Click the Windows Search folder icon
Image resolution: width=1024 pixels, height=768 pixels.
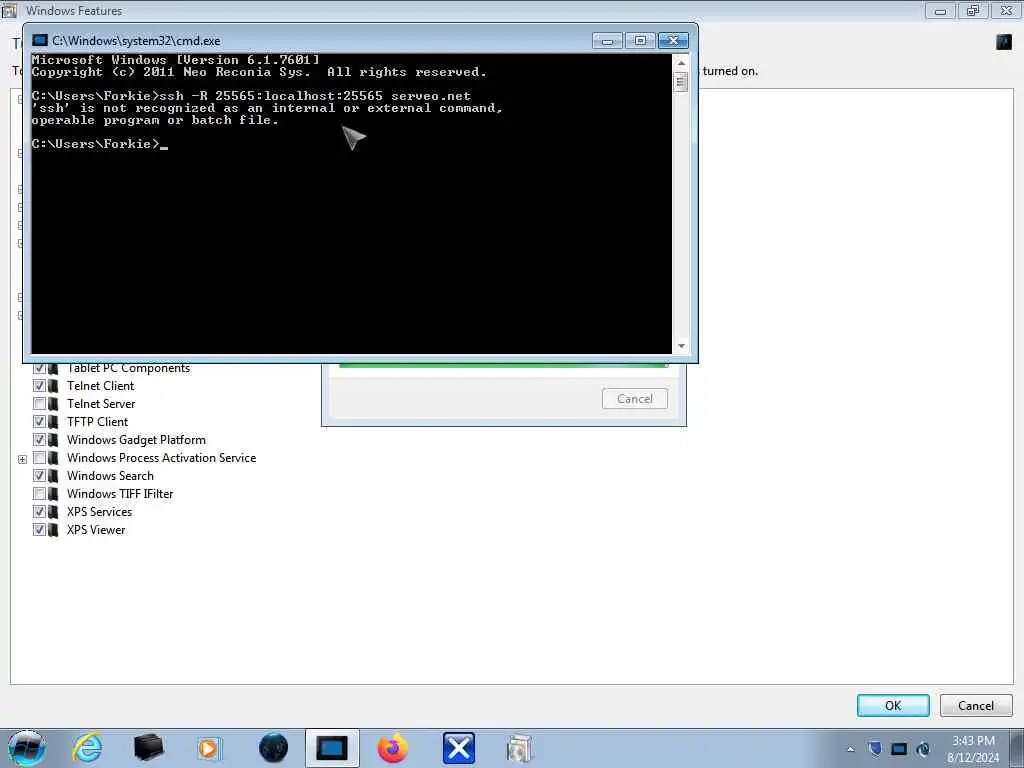point(54,475)
